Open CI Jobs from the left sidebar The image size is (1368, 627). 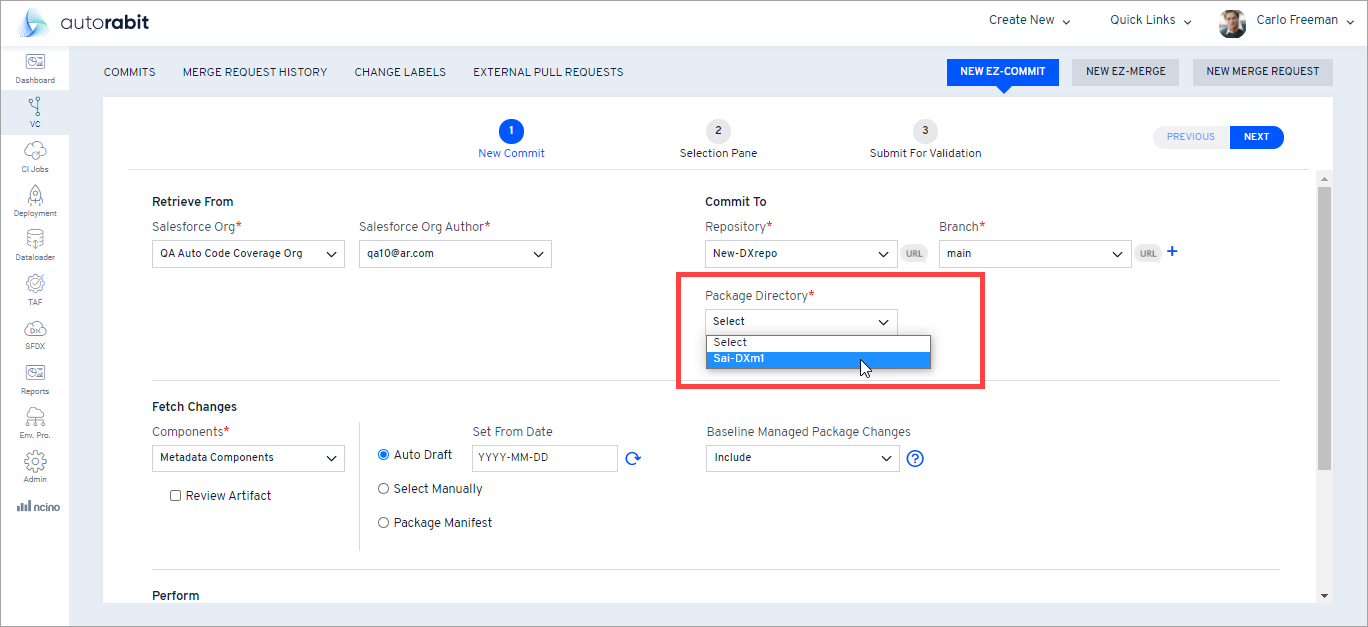pyautogui.click(x=34, y=155)
